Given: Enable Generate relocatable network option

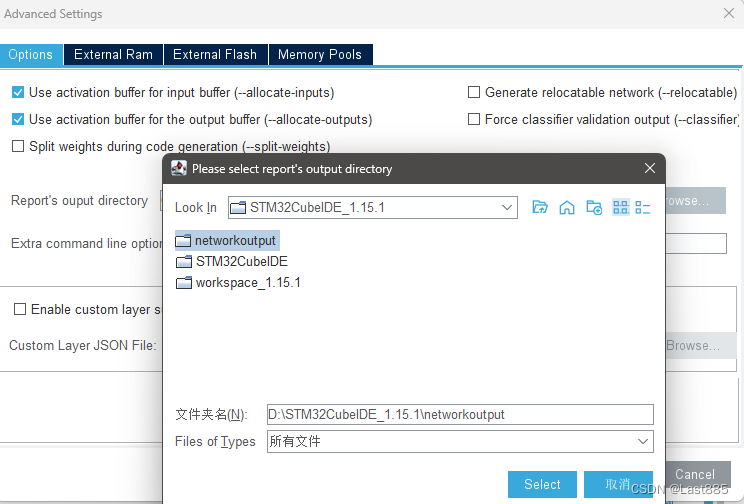Looking at the screenshot, I should 474,92.
